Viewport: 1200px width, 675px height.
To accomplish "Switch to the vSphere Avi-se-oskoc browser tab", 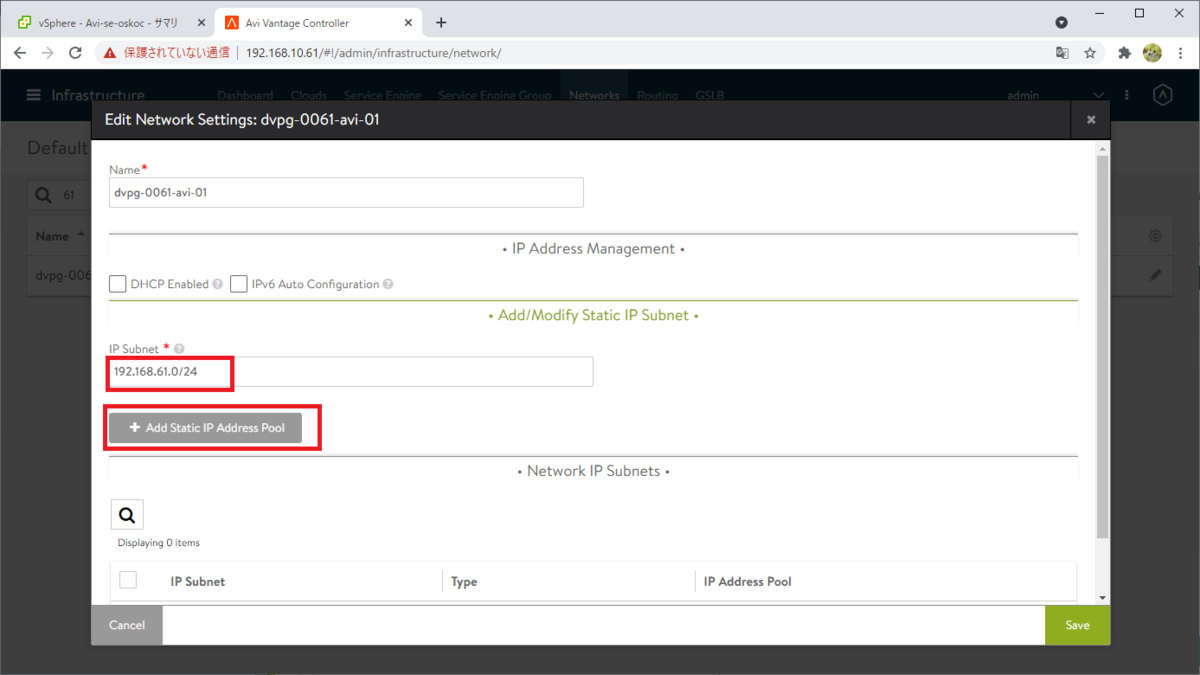I will pos(108,22).
